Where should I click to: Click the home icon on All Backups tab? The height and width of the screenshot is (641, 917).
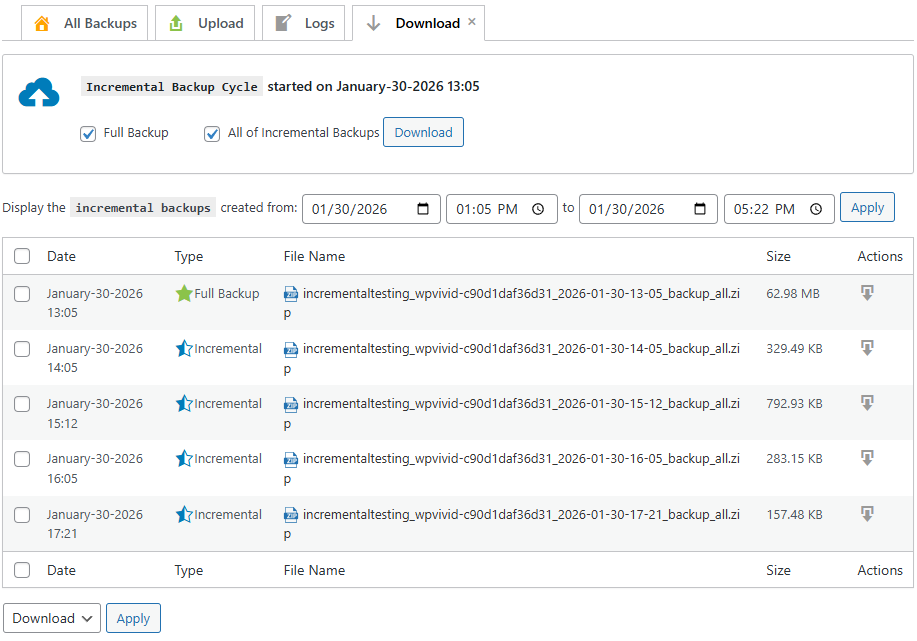(x=41, y=22)
